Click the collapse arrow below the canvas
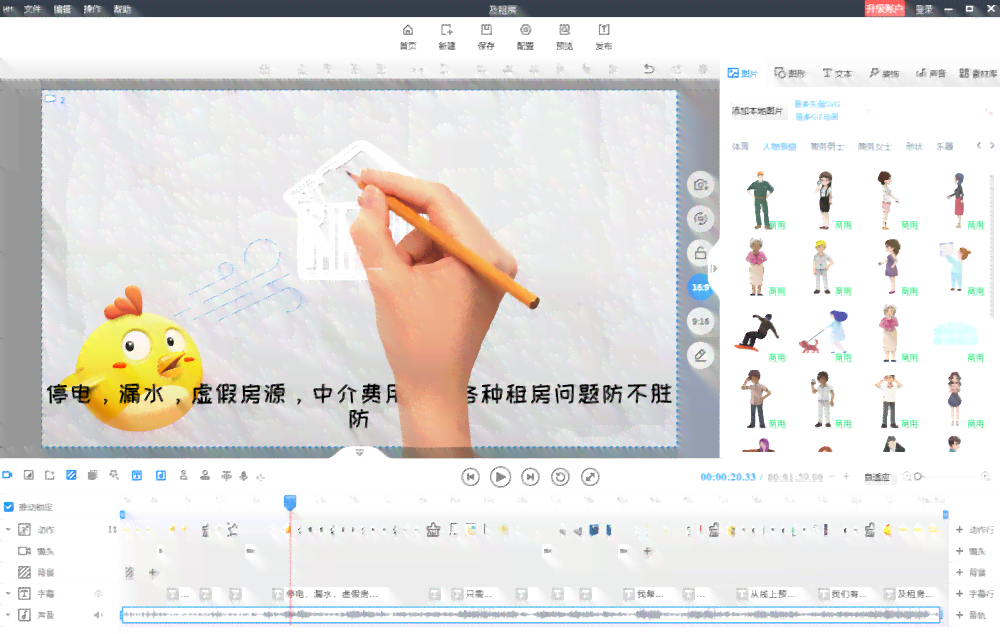1000x634 pixels. (359, 452)
